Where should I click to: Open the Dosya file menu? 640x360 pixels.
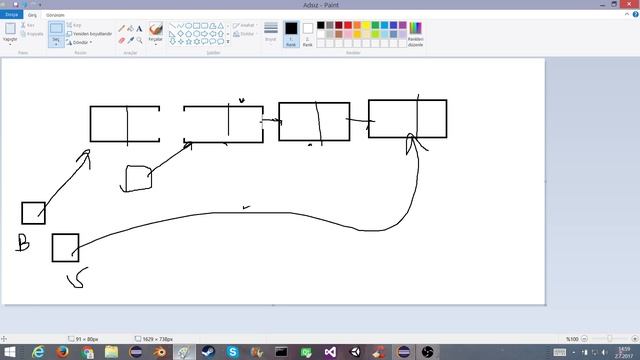point(11,15)
